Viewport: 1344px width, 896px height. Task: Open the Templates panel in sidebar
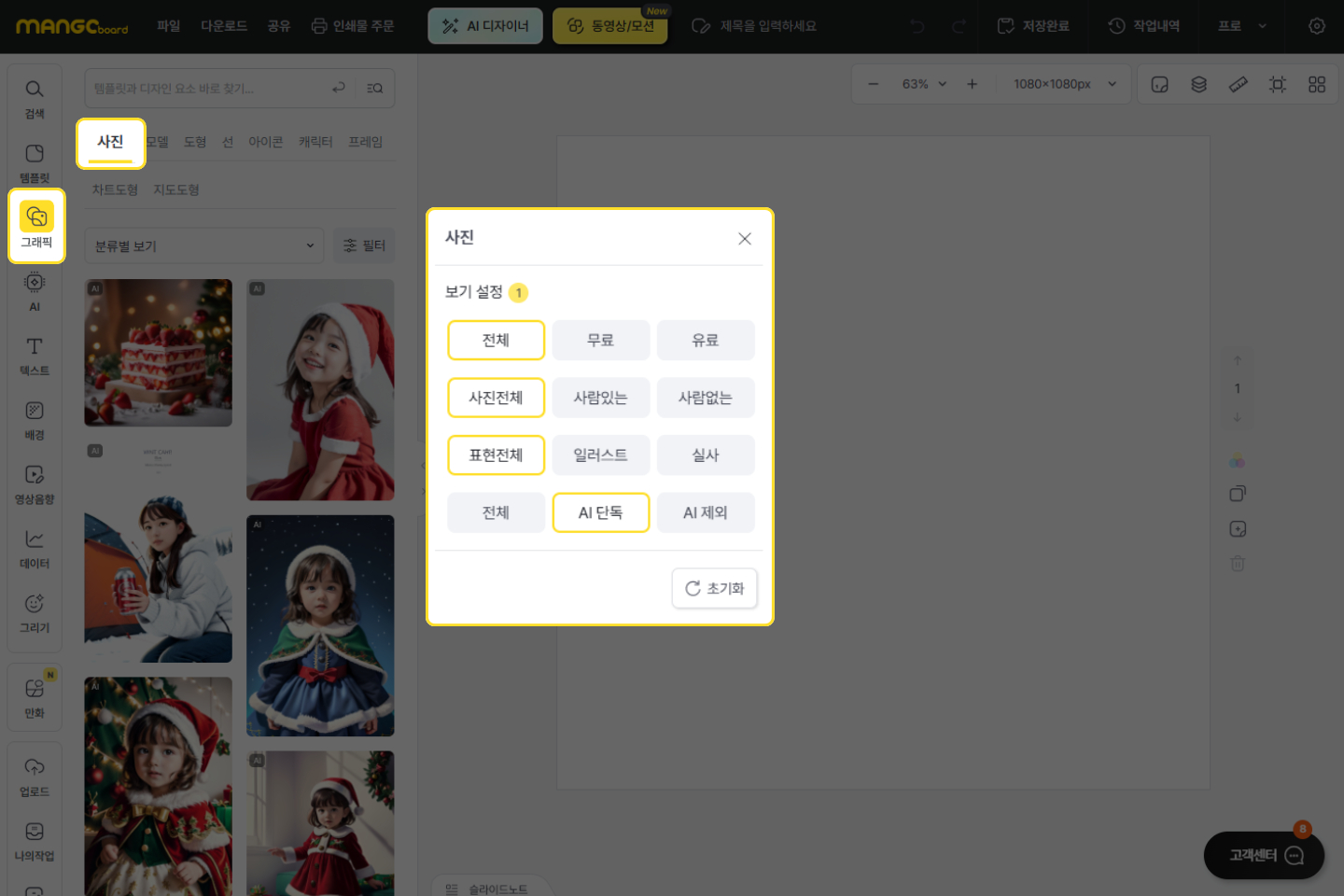click(35, 162)
